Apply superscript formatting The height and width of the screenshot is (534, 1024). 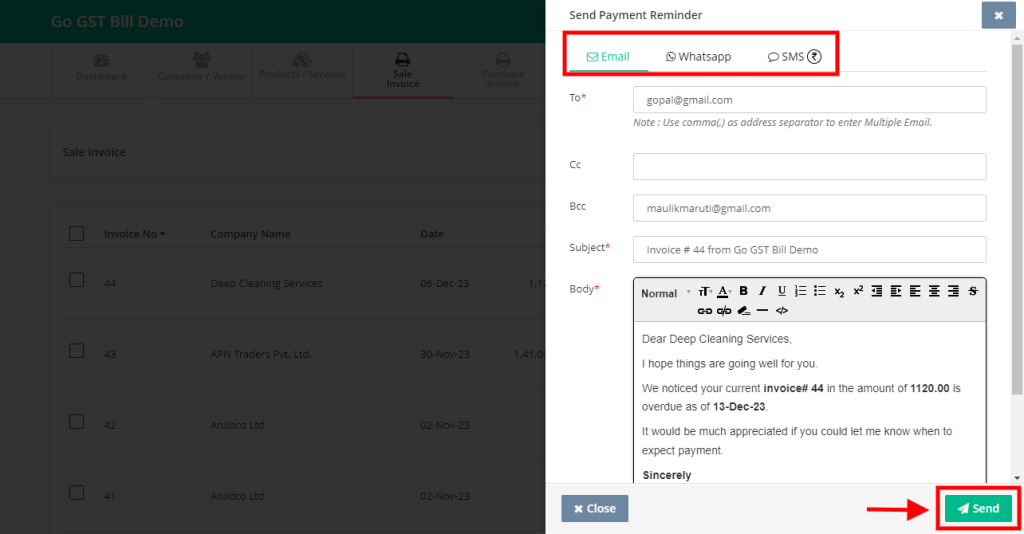click(x=858, y=291)
